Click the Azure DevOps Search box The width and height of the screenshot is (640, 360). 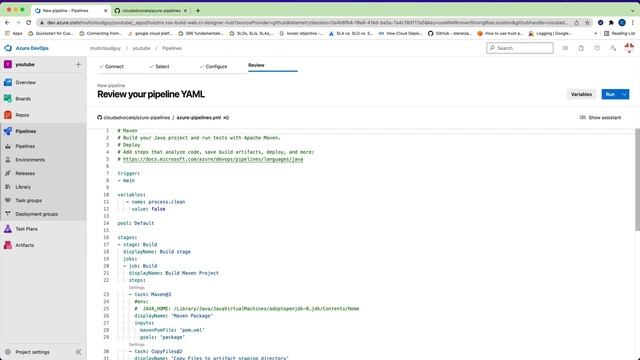click(x=520, y=48)
